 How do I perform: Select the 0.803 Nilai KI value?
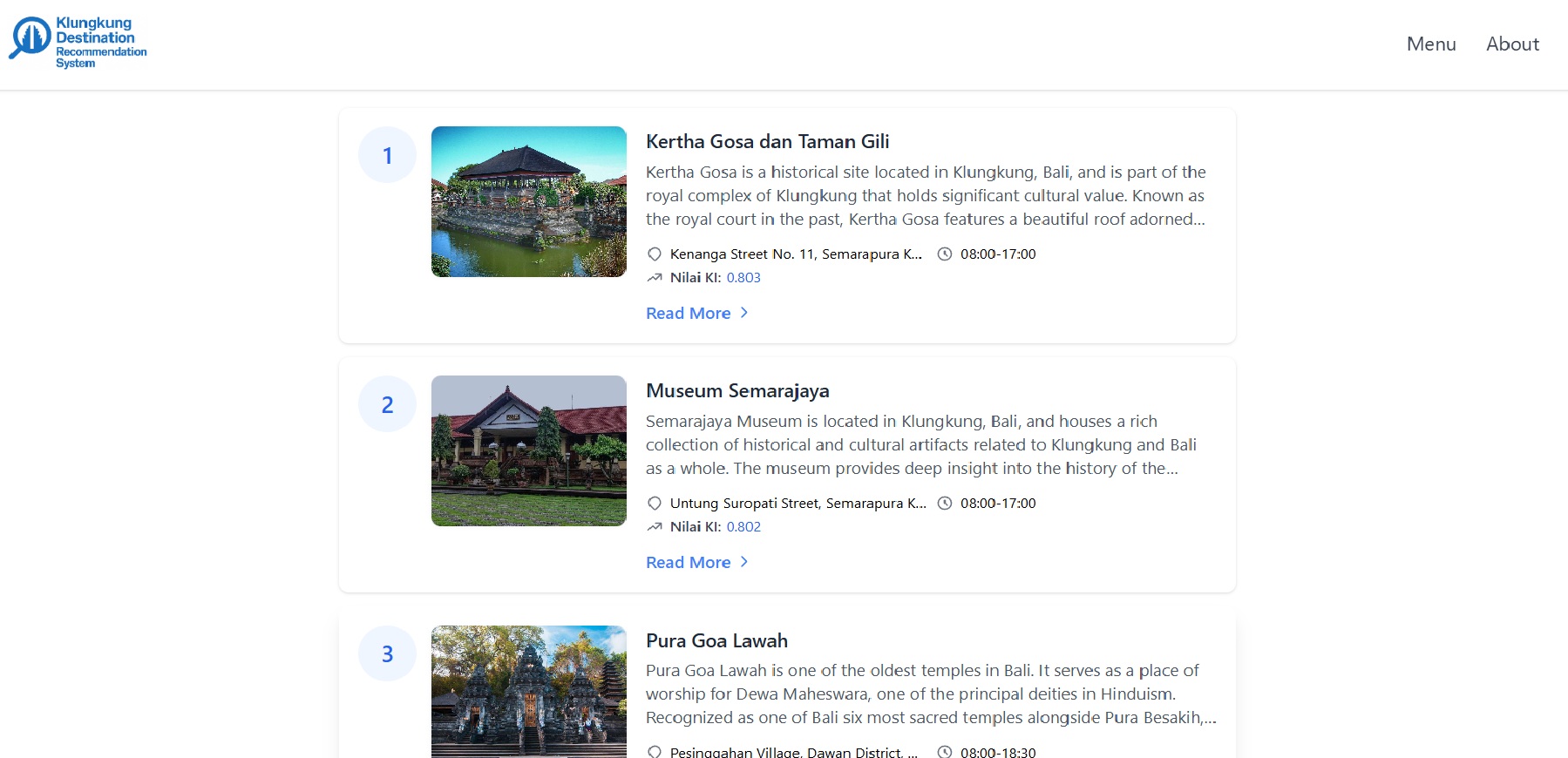(743, 278)
